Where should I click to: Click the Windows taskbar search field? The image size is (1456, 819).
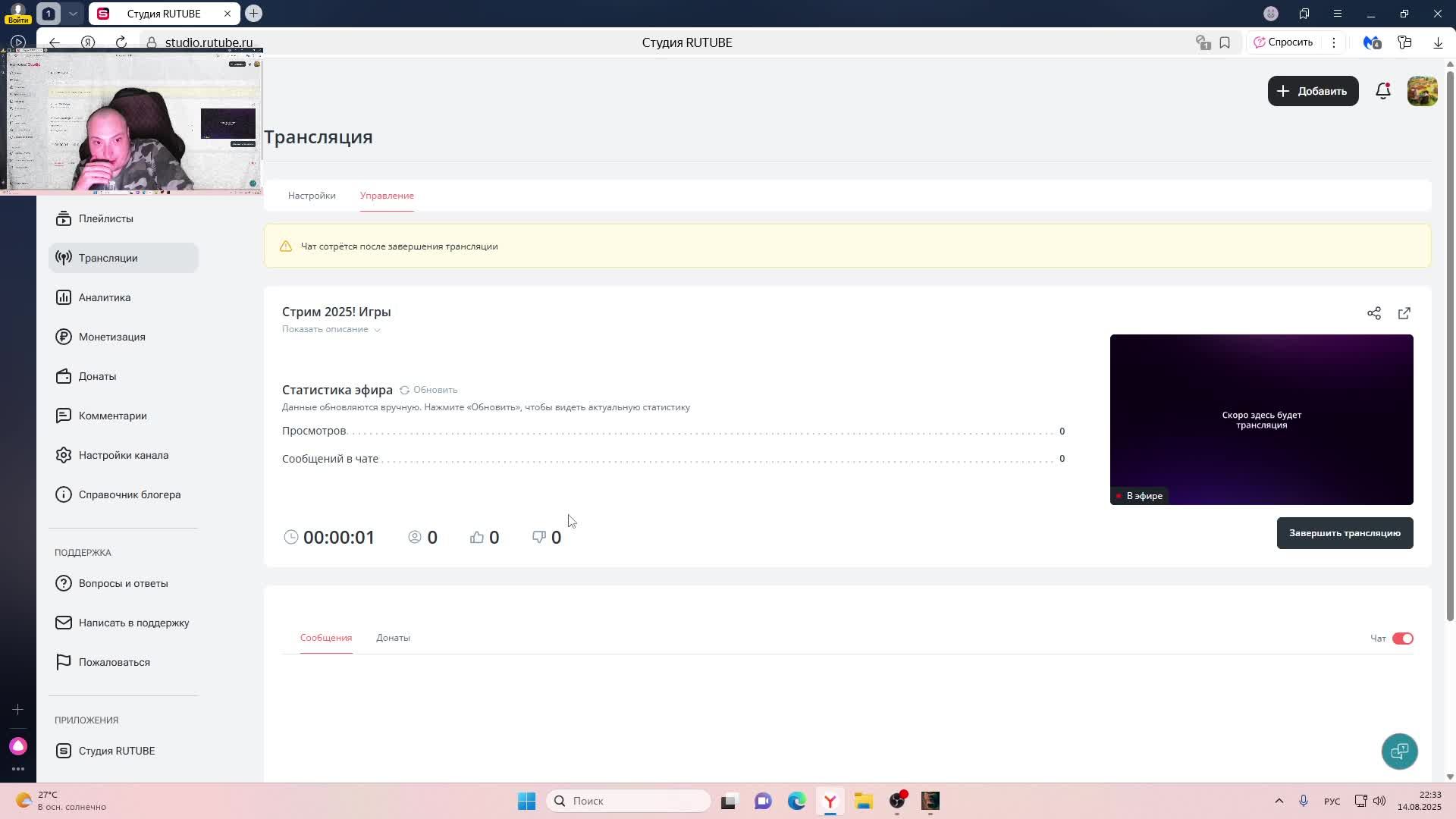click(628, 801)
